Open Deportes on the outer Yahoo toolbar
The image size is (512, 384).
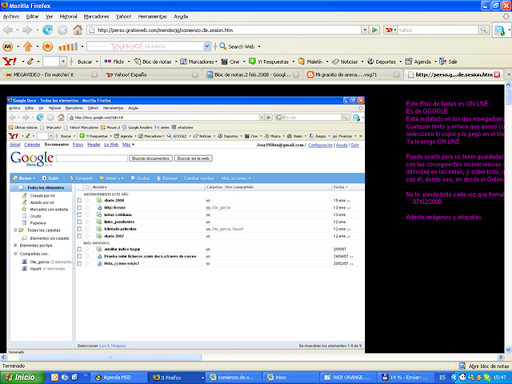[x=382, y=62]
